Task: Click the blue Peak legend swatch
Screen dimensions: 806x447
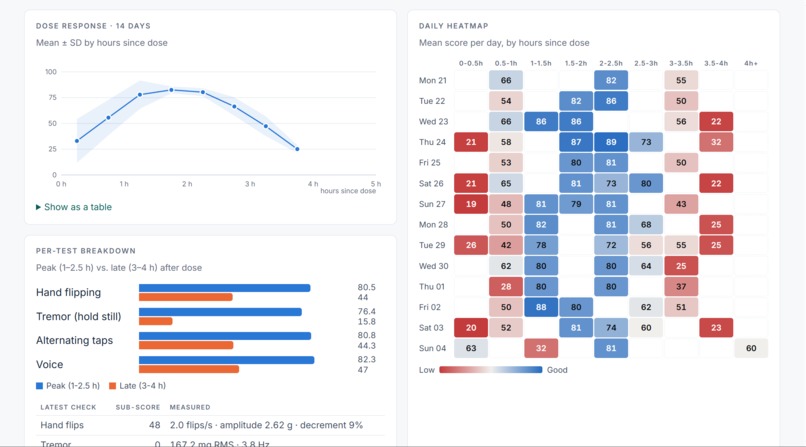Action: point(40,386)
